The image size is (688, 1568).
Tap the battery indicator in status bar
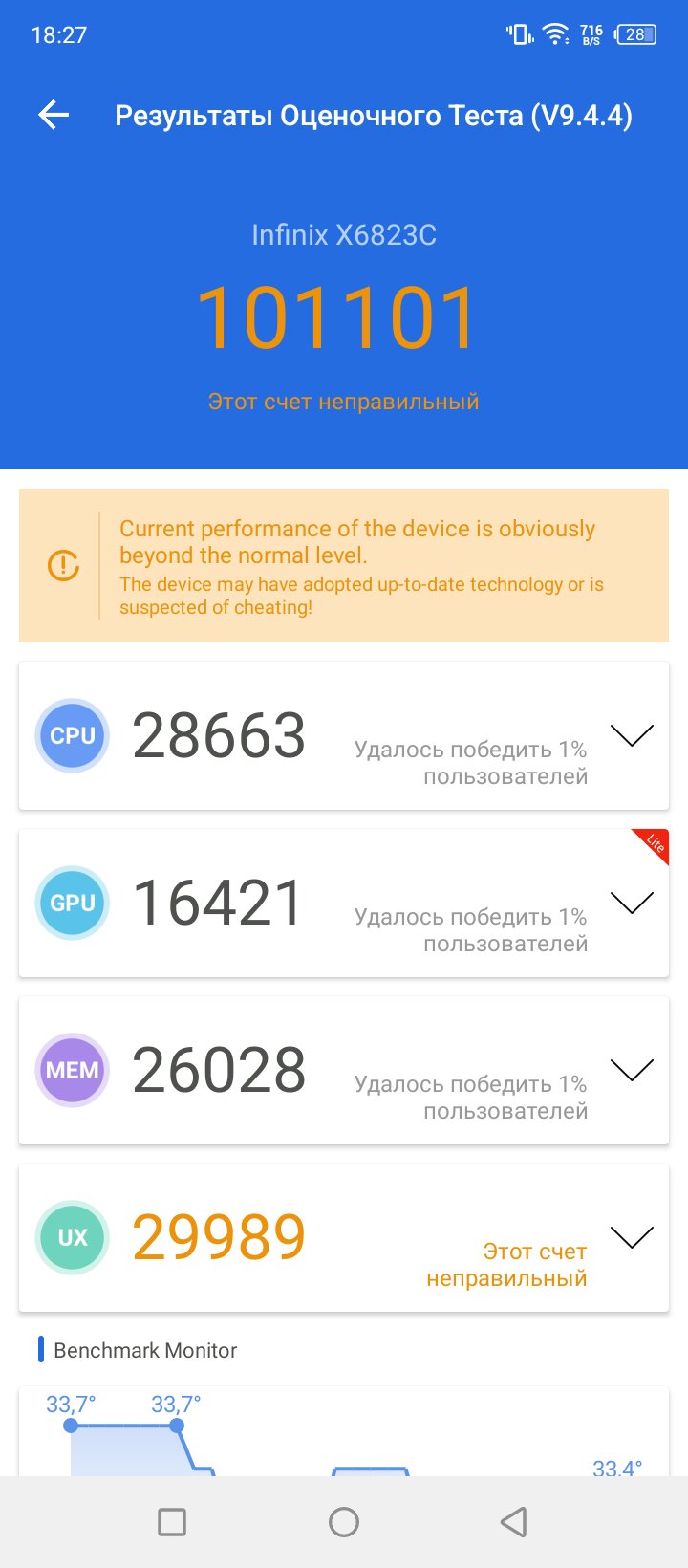pos(635,34)
